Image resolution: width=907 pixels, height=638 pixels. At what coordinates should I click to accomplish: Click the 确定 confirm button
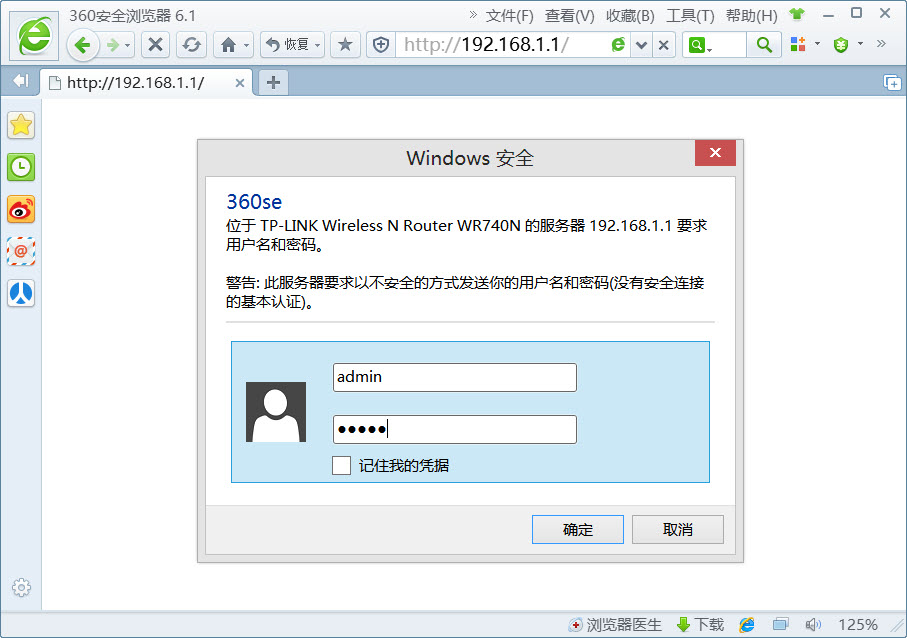tap(577, 530)
